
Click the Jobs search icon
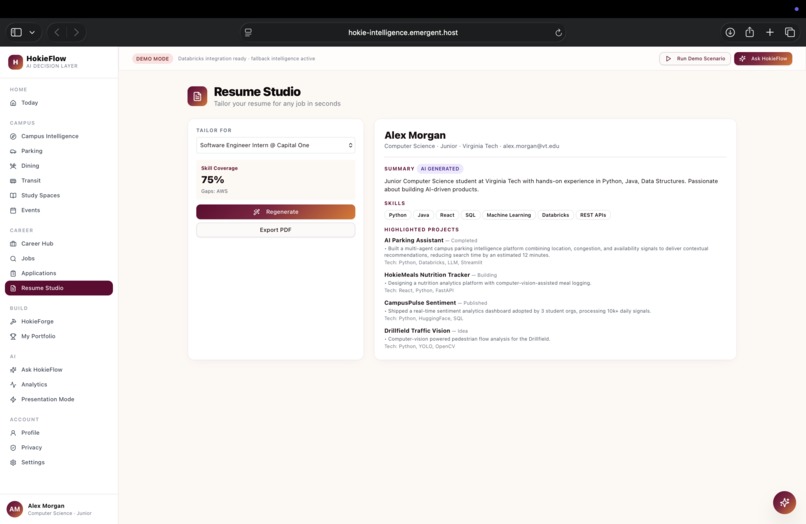coord(13,259)
